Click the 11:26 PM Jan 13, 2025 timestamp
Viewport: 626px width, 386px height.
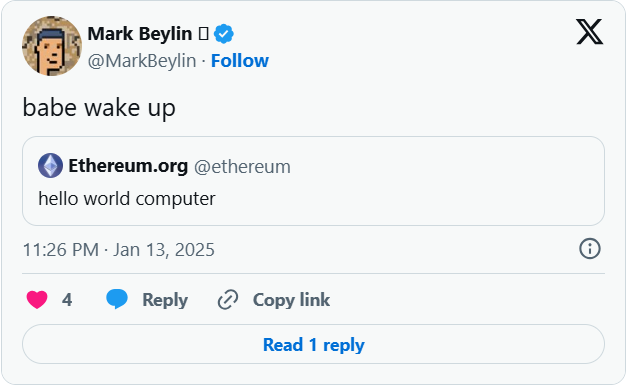(119, 250)
